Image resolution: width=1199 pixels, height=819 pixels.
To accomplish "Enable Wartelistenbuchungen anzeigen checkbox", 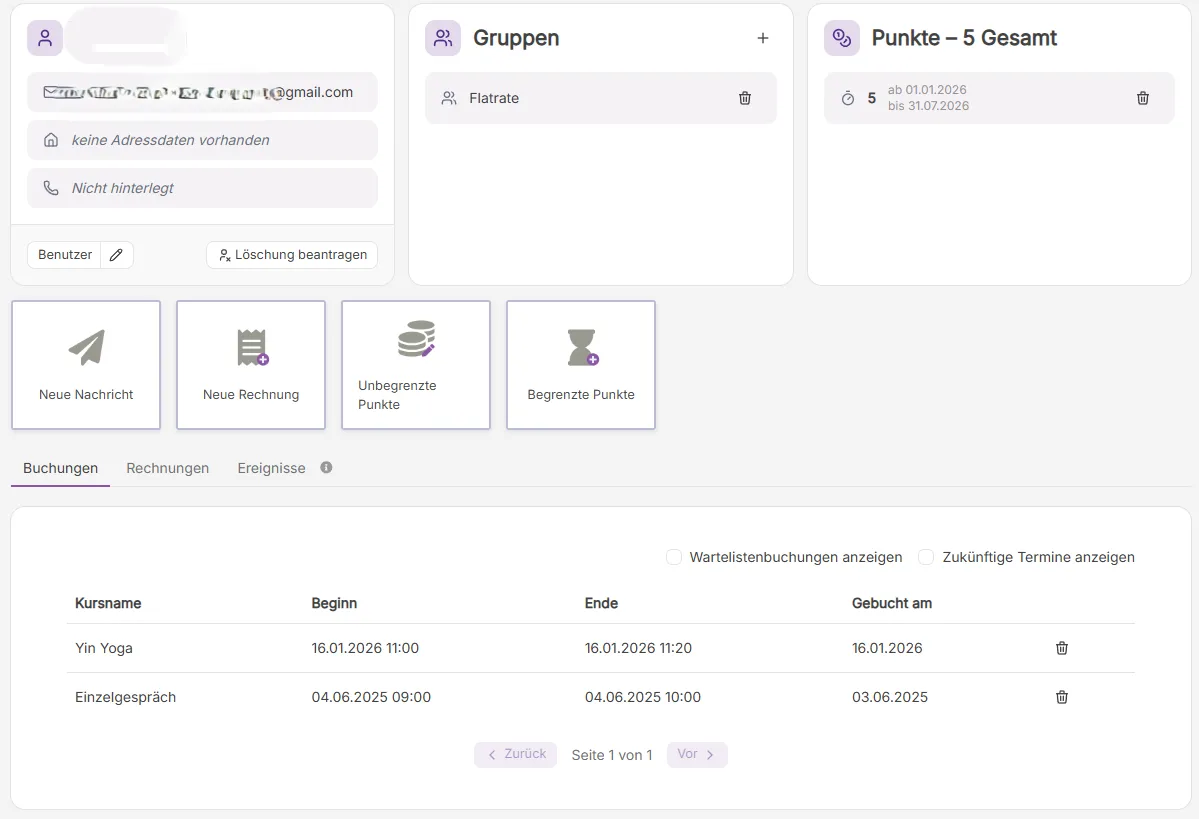I will point(674,557).
